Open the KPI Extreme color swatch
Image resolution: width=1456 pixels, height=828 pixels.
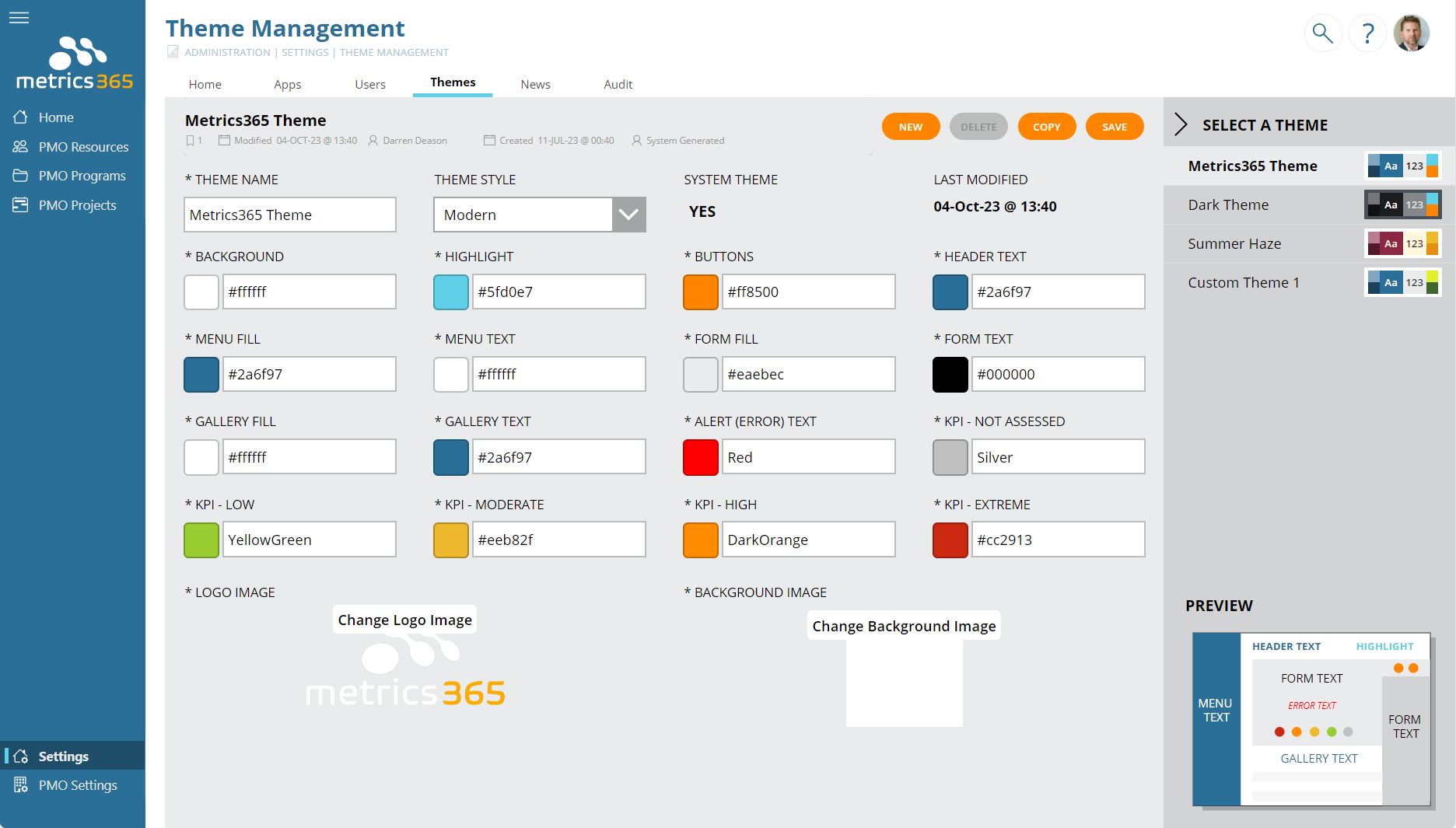click(x=950, y=540)
